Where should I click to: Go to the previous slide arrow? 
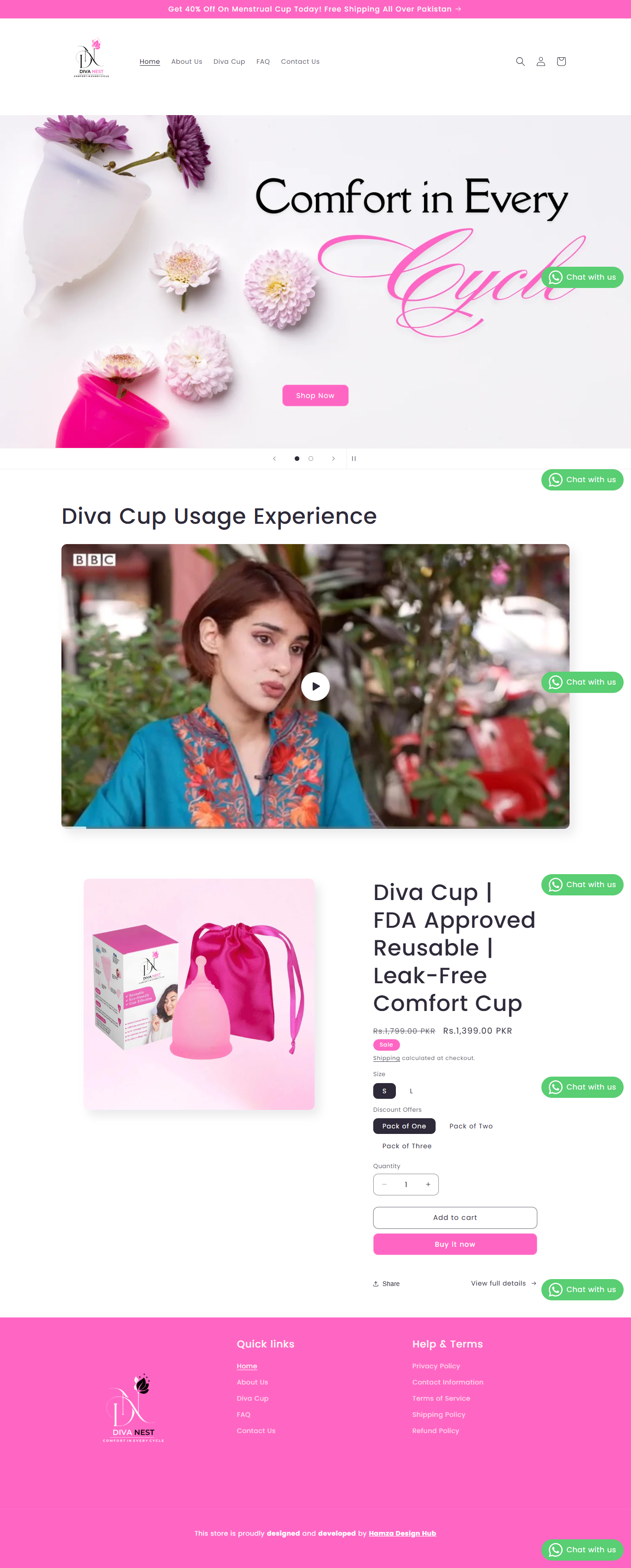coord(274,459)
